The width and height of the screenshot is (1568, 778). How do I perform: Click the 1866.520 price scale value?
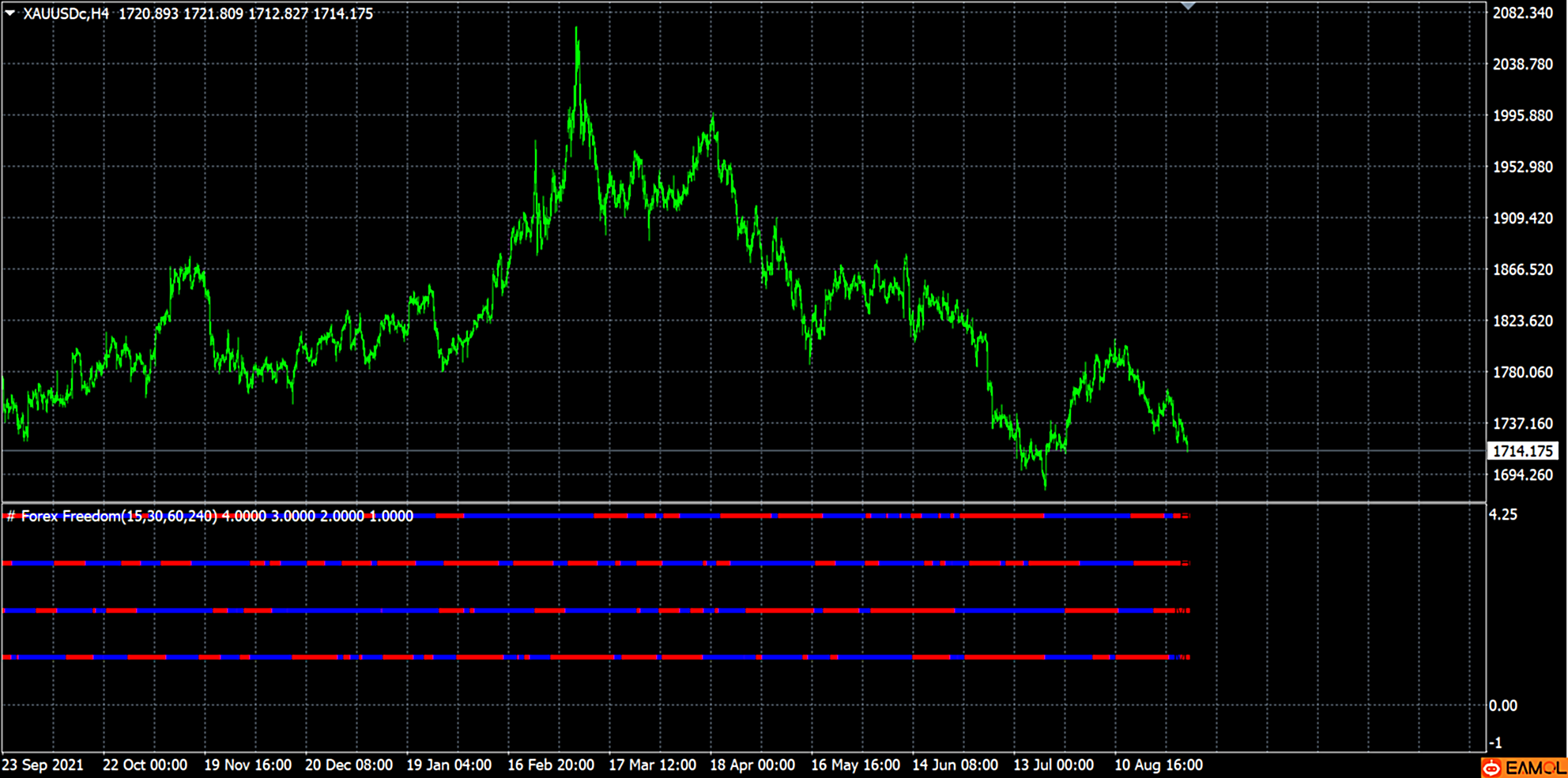point(1522,269)
